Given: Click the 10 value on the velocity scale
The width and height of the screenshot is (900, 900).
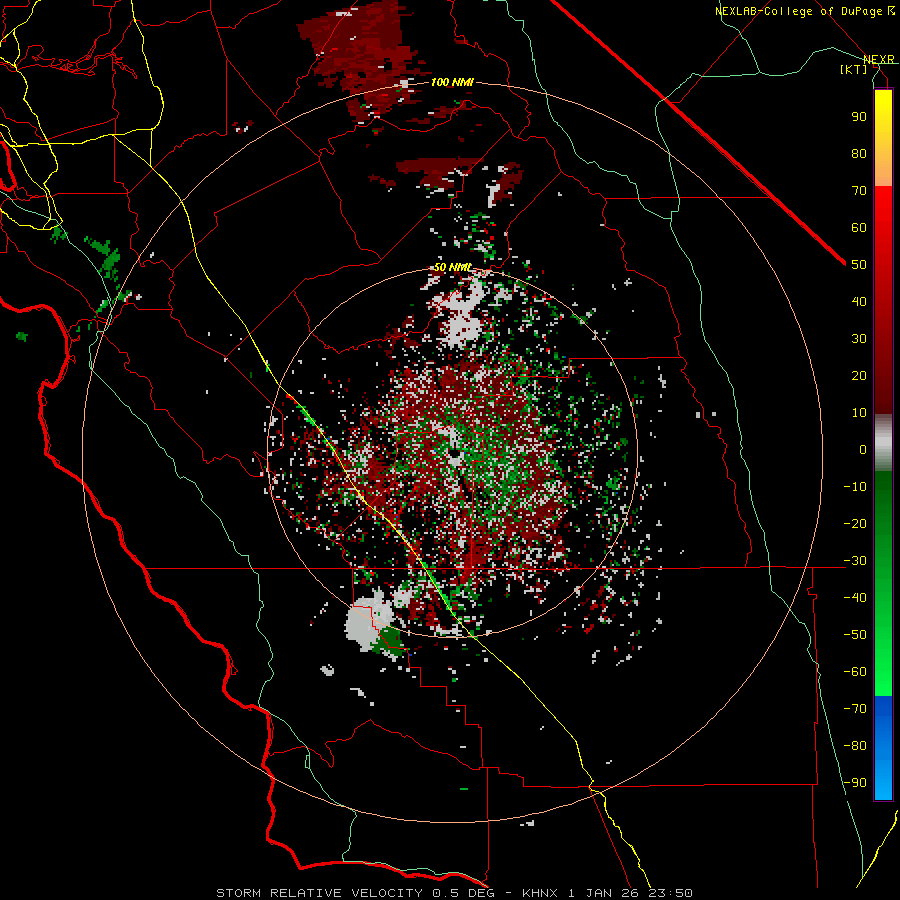Looking at the screenshot, I should [x=859, y=413].
